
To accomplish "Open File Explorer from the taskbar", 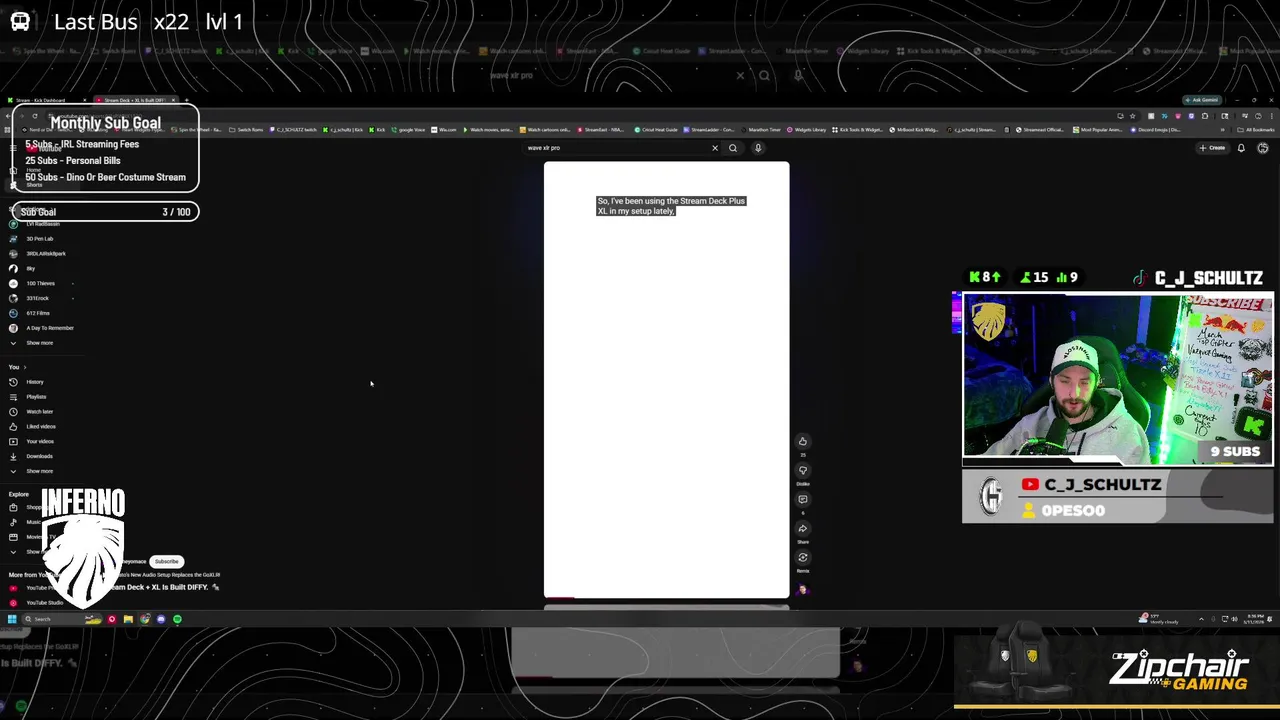I will 128,619.
